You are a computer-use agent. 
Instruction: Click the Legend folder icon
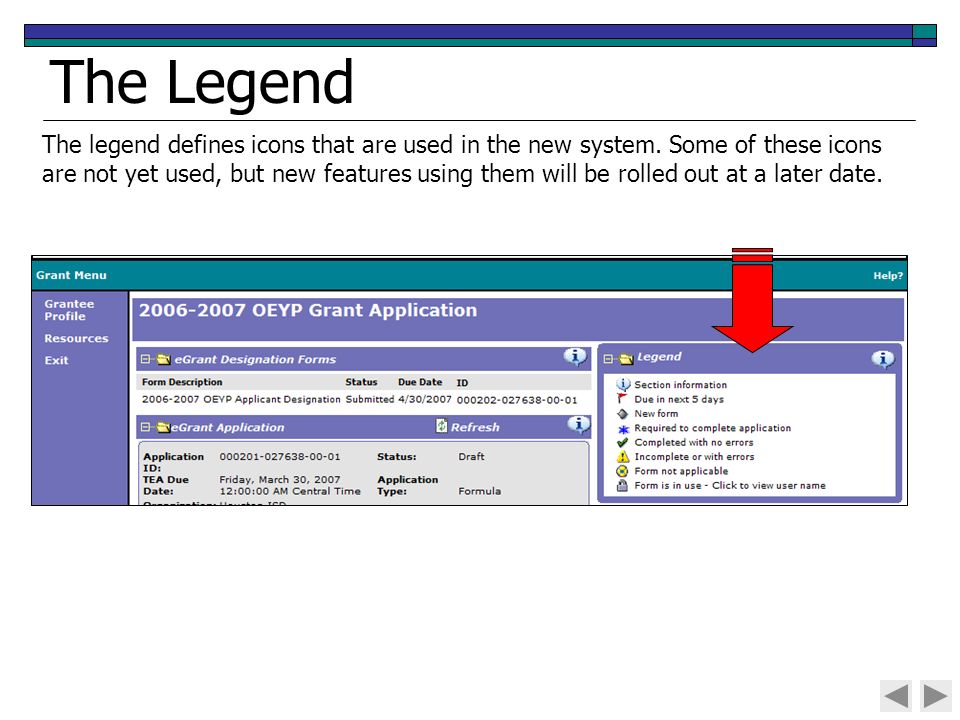point(626,359)
